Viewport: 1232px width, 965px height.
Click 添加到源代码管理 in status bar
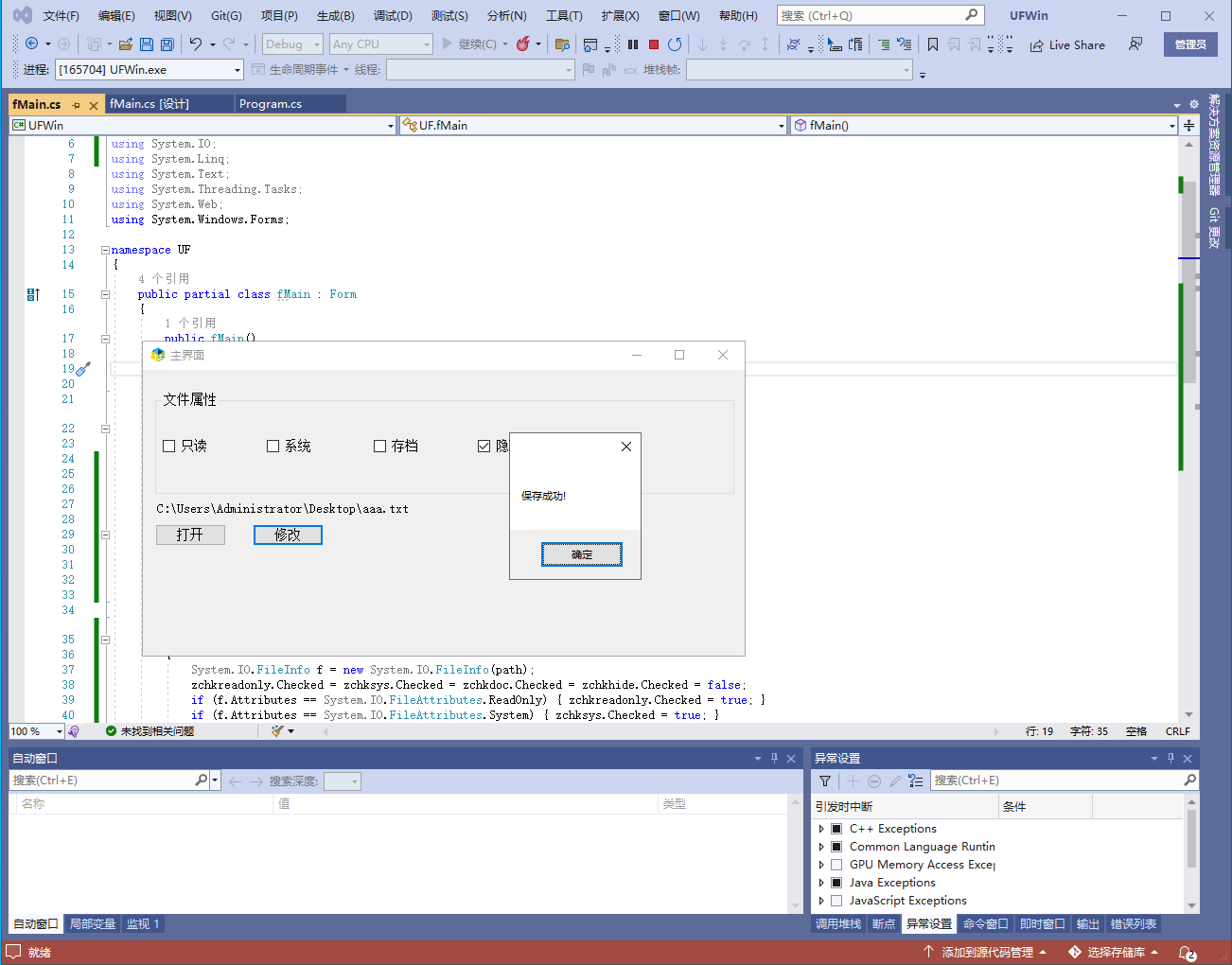(x=985, y=952)
